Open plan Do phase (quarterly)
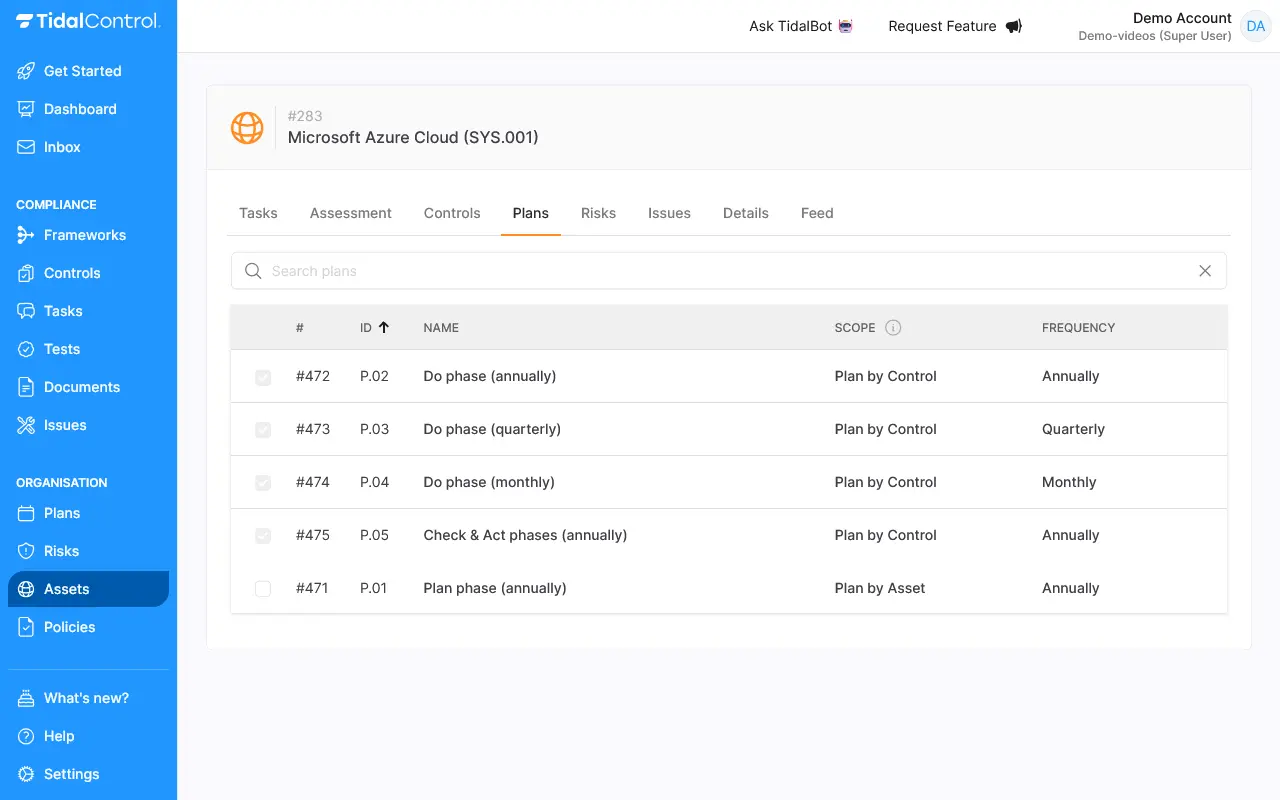Viewport: 1280px width, 800px height. (x=492, y=429)
